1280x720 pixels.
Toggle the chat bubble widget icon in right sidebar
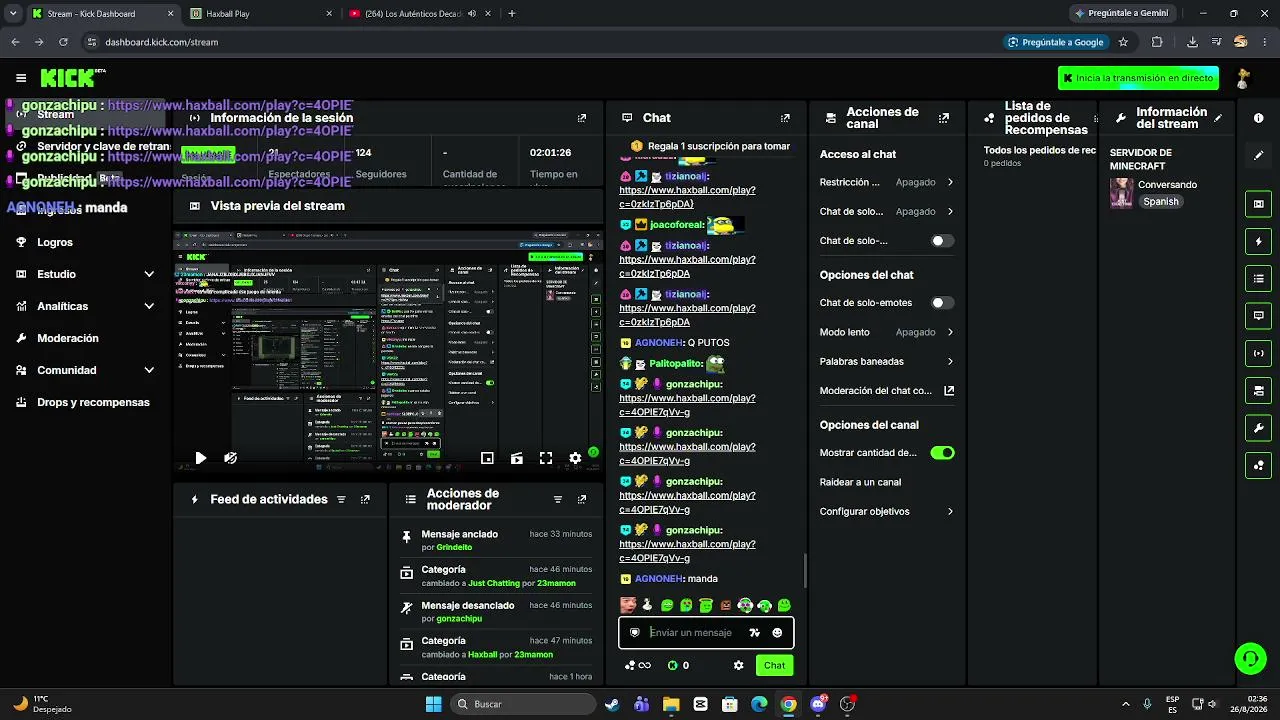(1258, 315)
